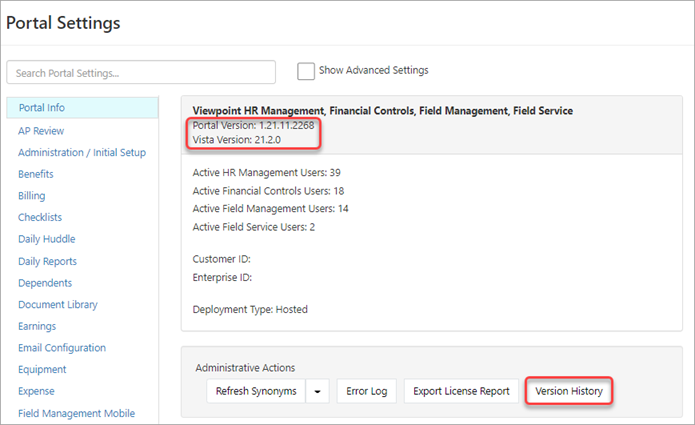Click the Portal Settings page title
The height and width of the screenshot is (425, 695).
pos(63,23)
